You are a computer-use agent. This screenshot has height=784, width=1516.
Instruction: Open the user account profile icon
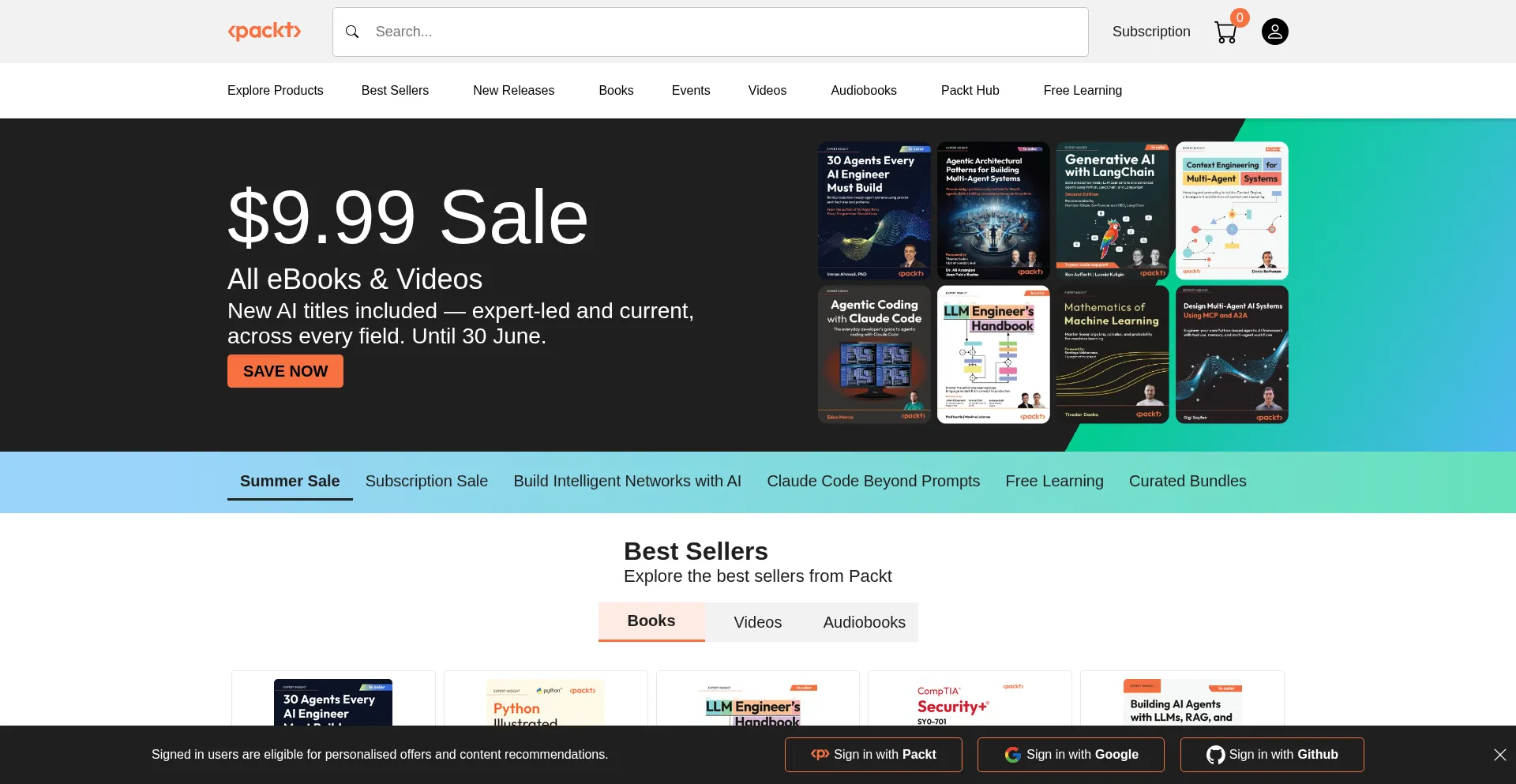[1274, 32]
